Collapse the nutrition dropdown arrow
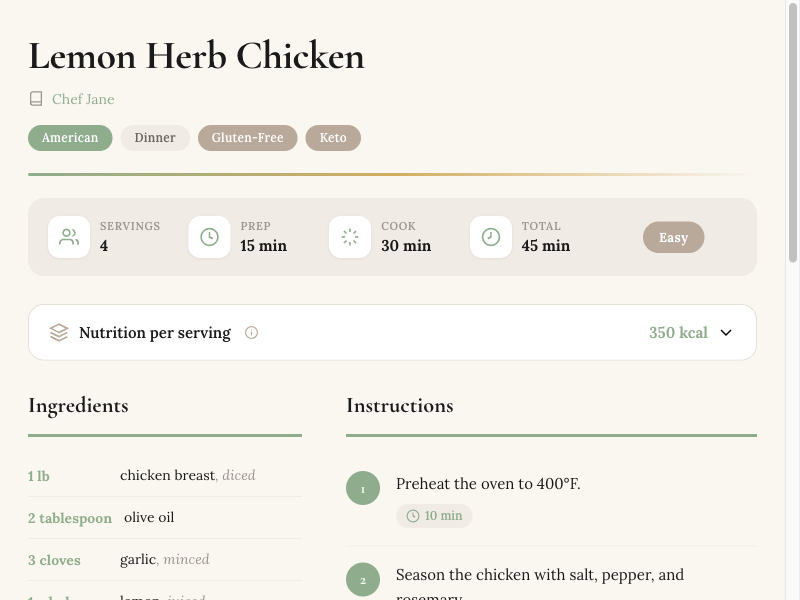 tap(727, 332)
